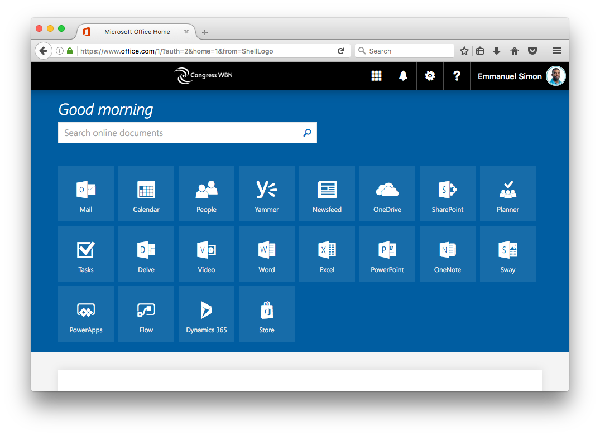
Task: Launch the Dynamics 365 tile
Action: click(x=206, y=314)
